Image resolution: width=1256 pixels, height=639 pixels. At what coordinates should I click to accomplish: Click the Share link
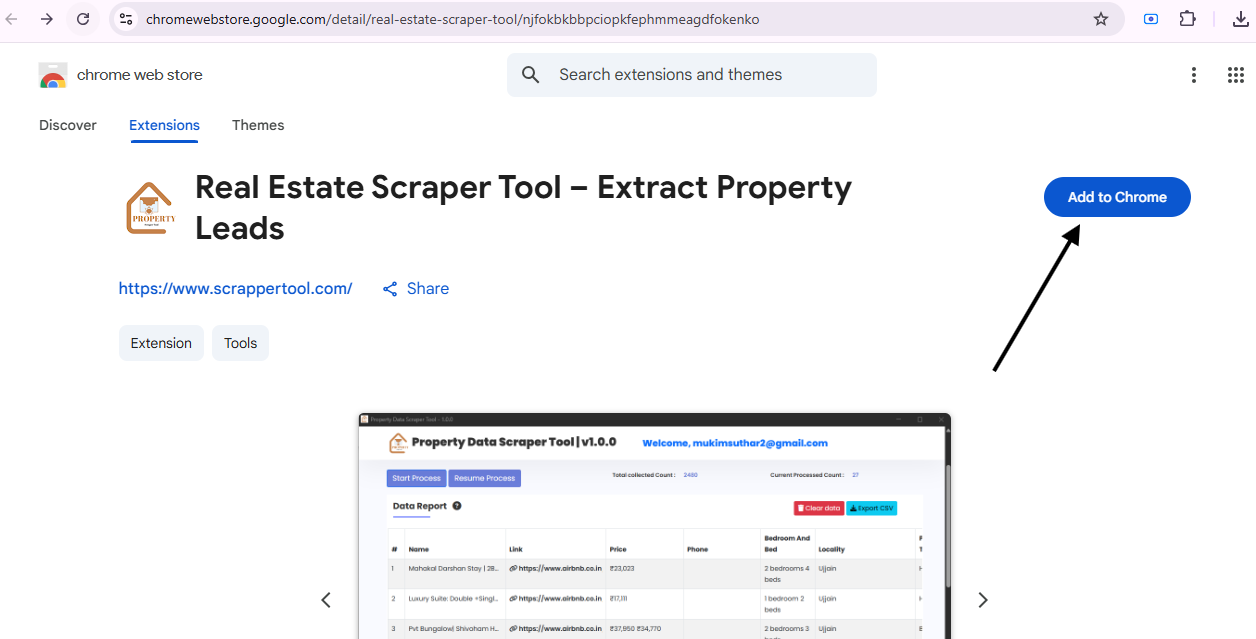click(428, 289)
